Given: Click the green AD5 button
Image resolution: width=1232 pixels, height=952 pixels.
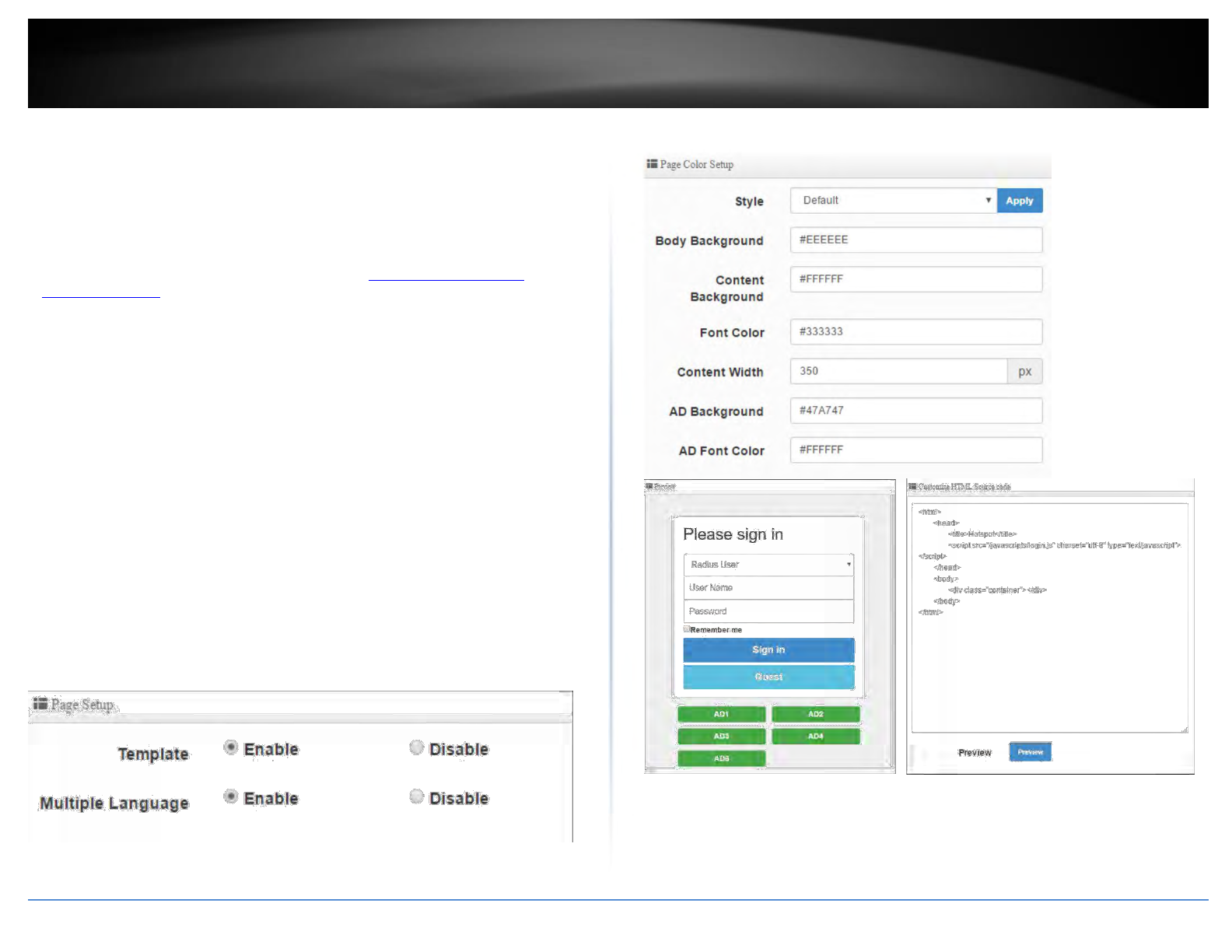Looking at the screenshot, I should click(x=722, y=758).
